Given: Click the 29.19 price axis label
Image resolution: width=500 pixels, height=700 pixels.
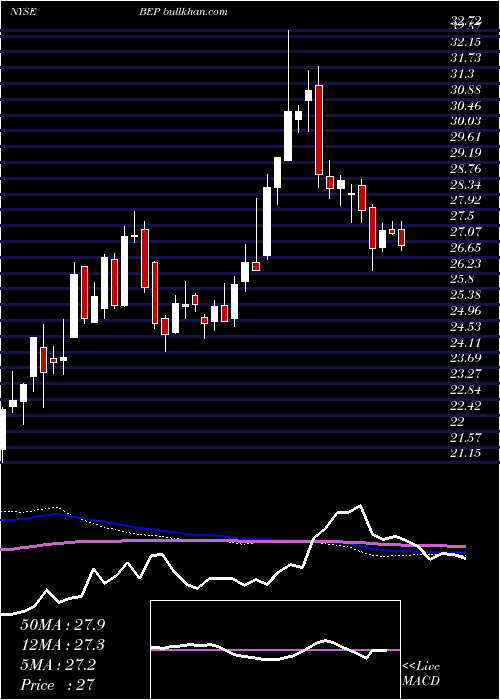Looking at the screenshot, I should tap(466, 153).
